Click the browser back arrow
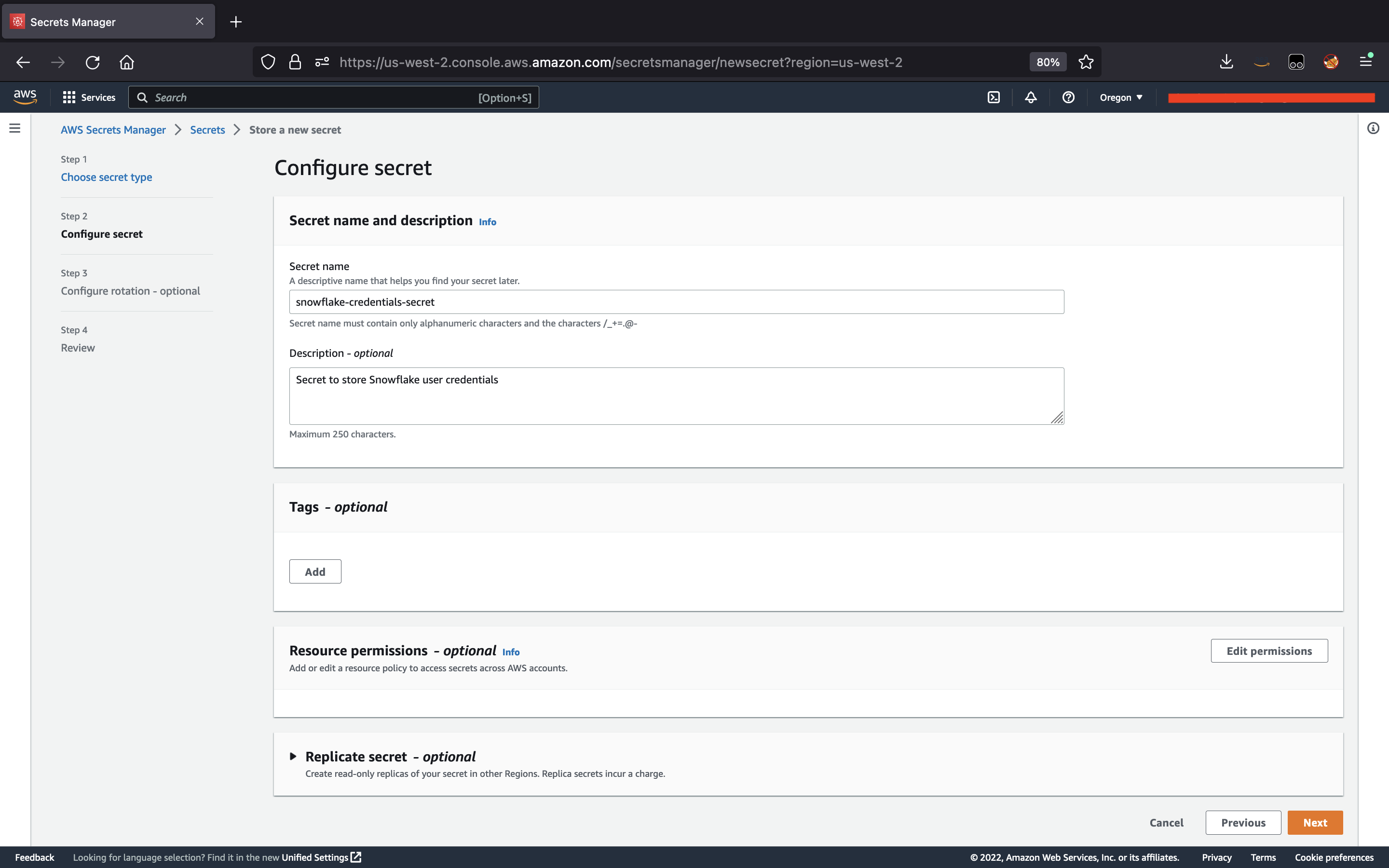The width and height of the screenshot is (1389, 868). [23, 62]
